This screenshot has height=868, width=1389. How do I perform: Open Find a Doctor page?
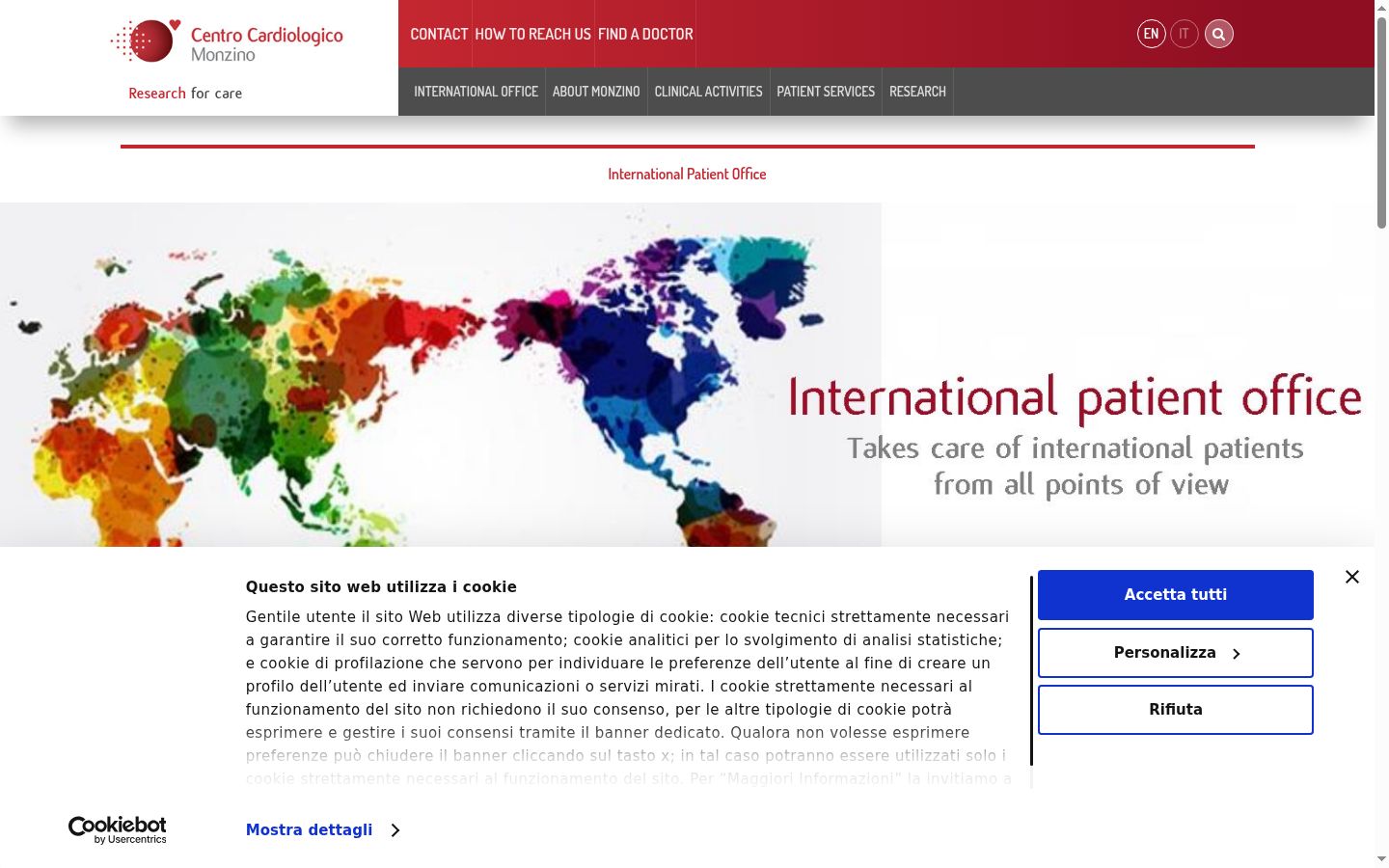[x=645, y=34]
